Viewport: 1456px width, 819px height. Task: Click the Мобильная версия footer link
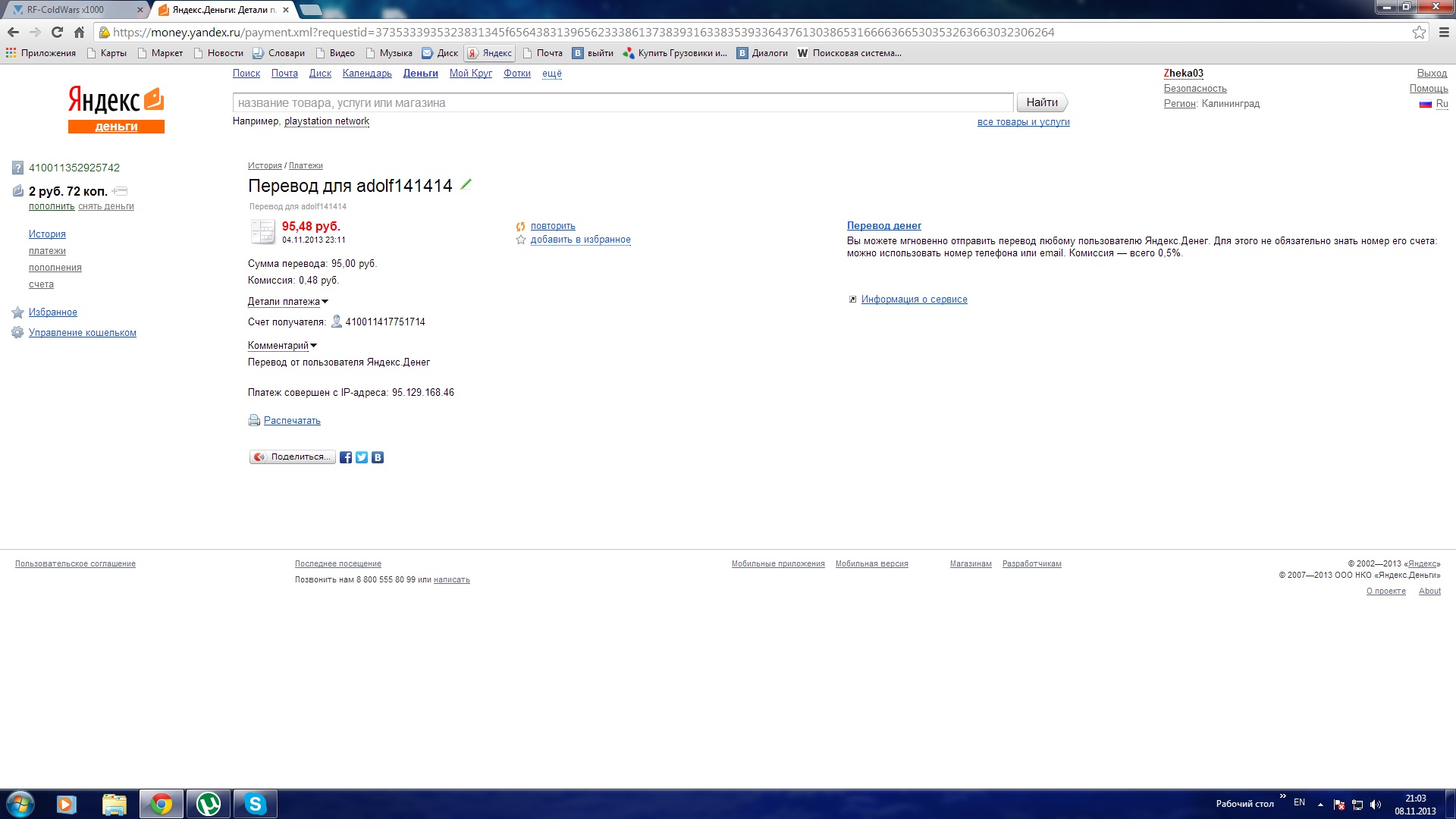[871, 564]
